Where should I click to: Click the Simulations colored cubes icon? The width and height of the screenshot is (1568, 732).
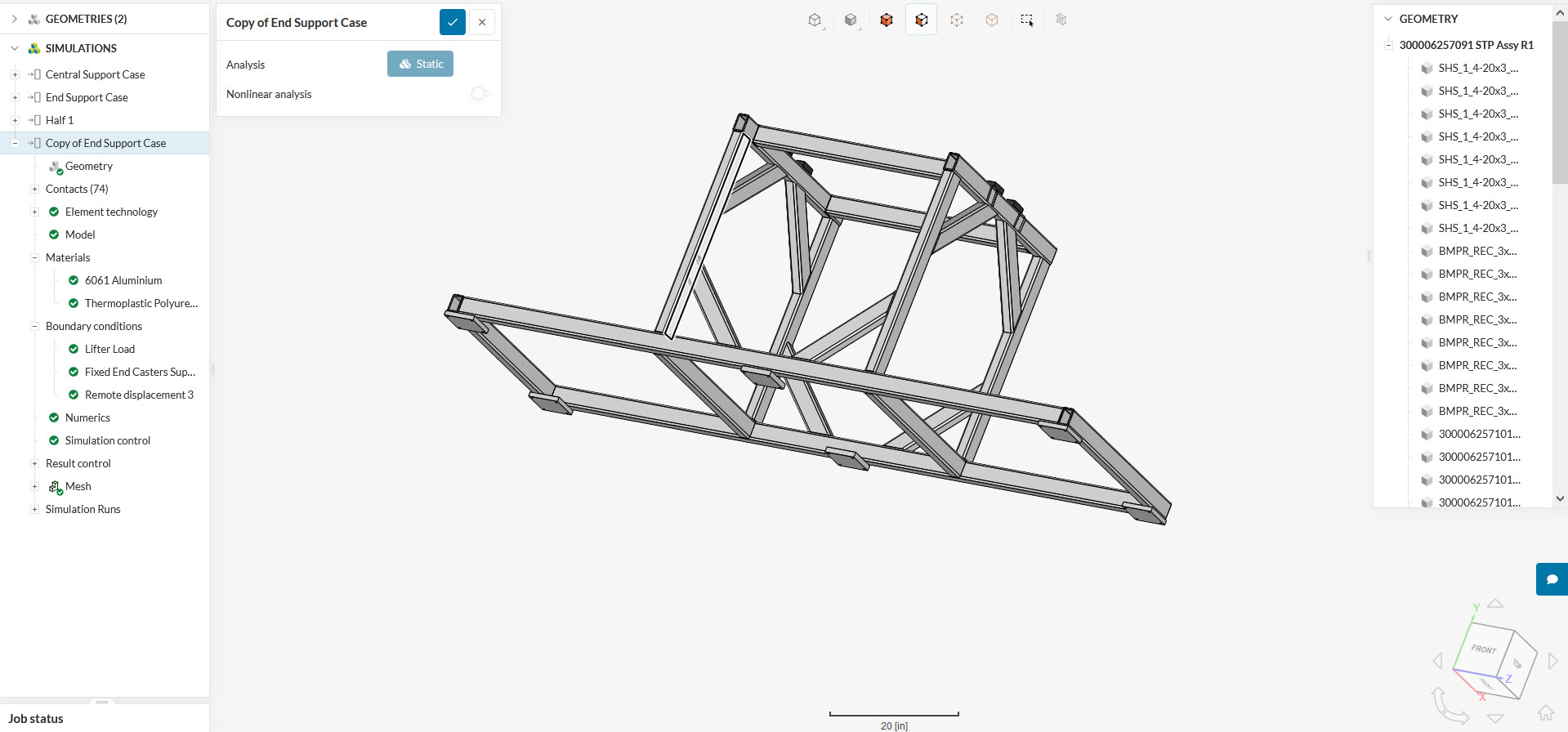(x=34, y=48)
